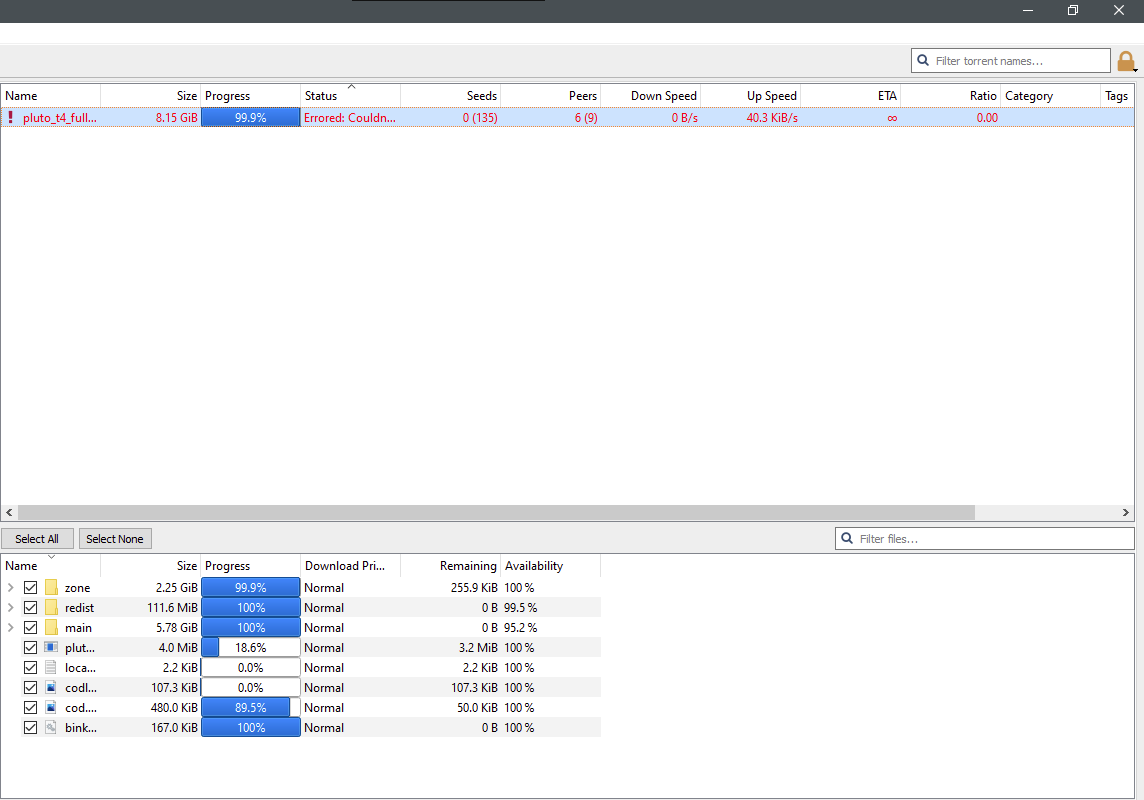The image size is (1144, 800).
Task: Sort torrents by Tags column
Action: click(1117, 96)
